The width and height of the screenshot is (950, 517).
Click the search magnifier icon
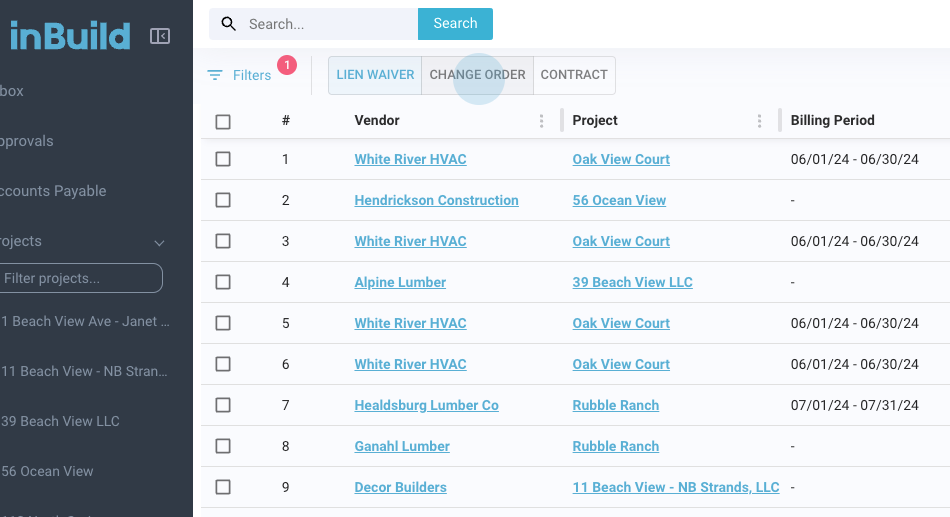[x=229, y=24]
